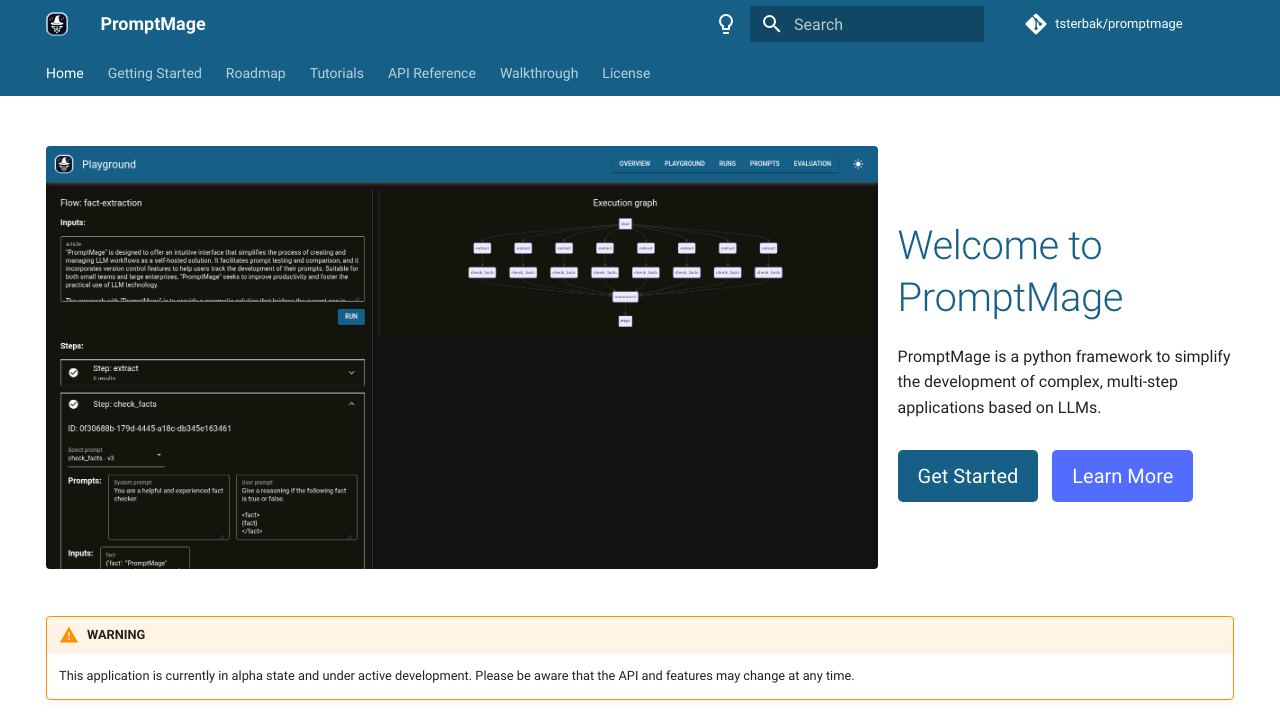Open the Playground screenshot image
Screen dimensions: 1280x720
click(x=462, y=357)
